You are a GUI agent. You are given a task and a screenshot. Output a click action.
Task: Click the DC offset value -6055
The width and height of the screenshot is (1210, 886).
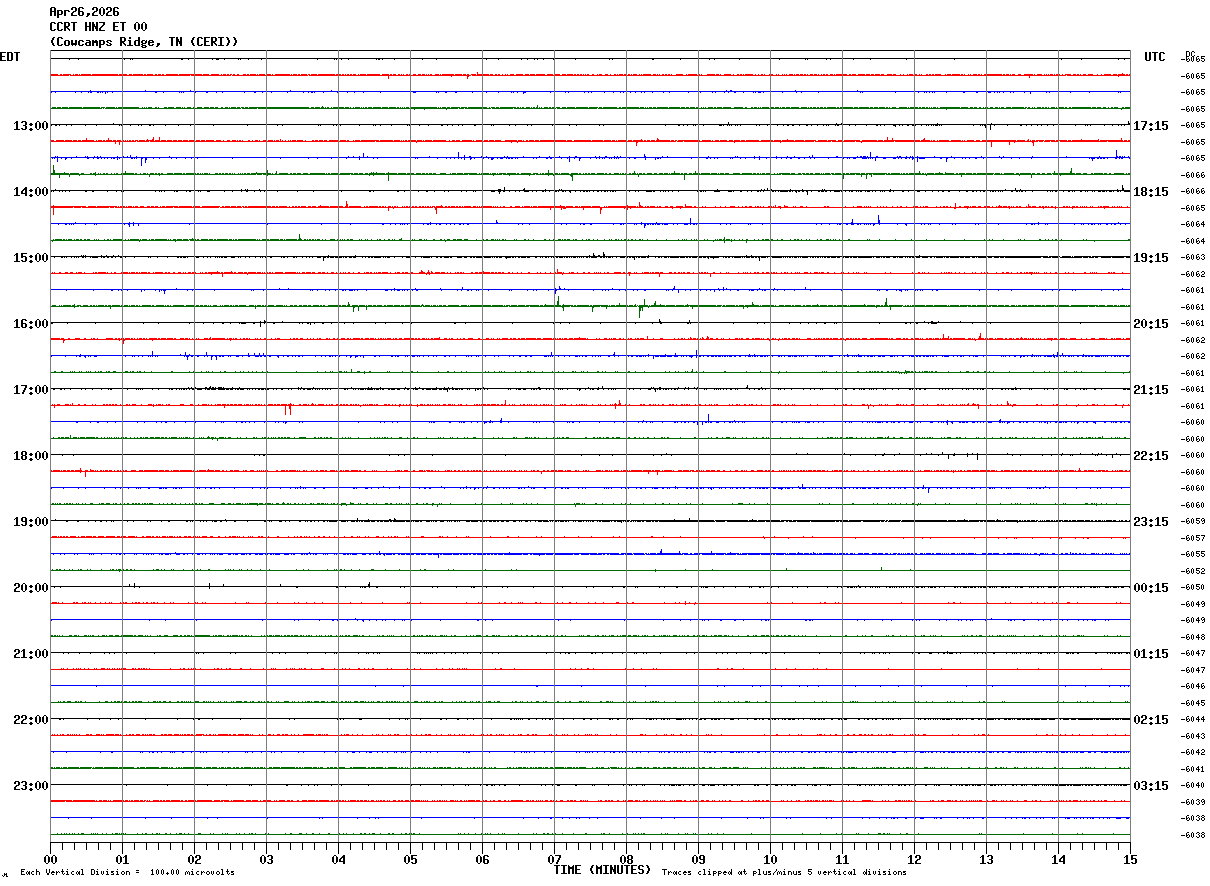pyautogui.click(x=1193, y=554)
